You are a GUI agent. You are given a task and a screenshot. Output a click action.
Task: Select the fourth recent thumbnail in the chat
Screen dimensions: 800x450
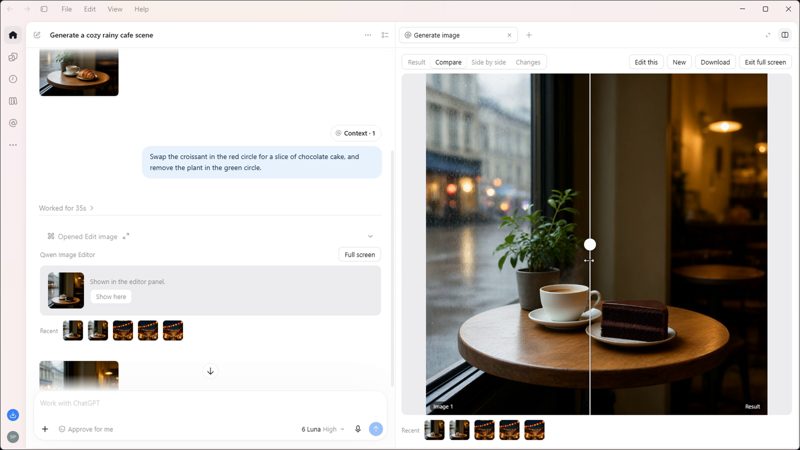(148, 331)
